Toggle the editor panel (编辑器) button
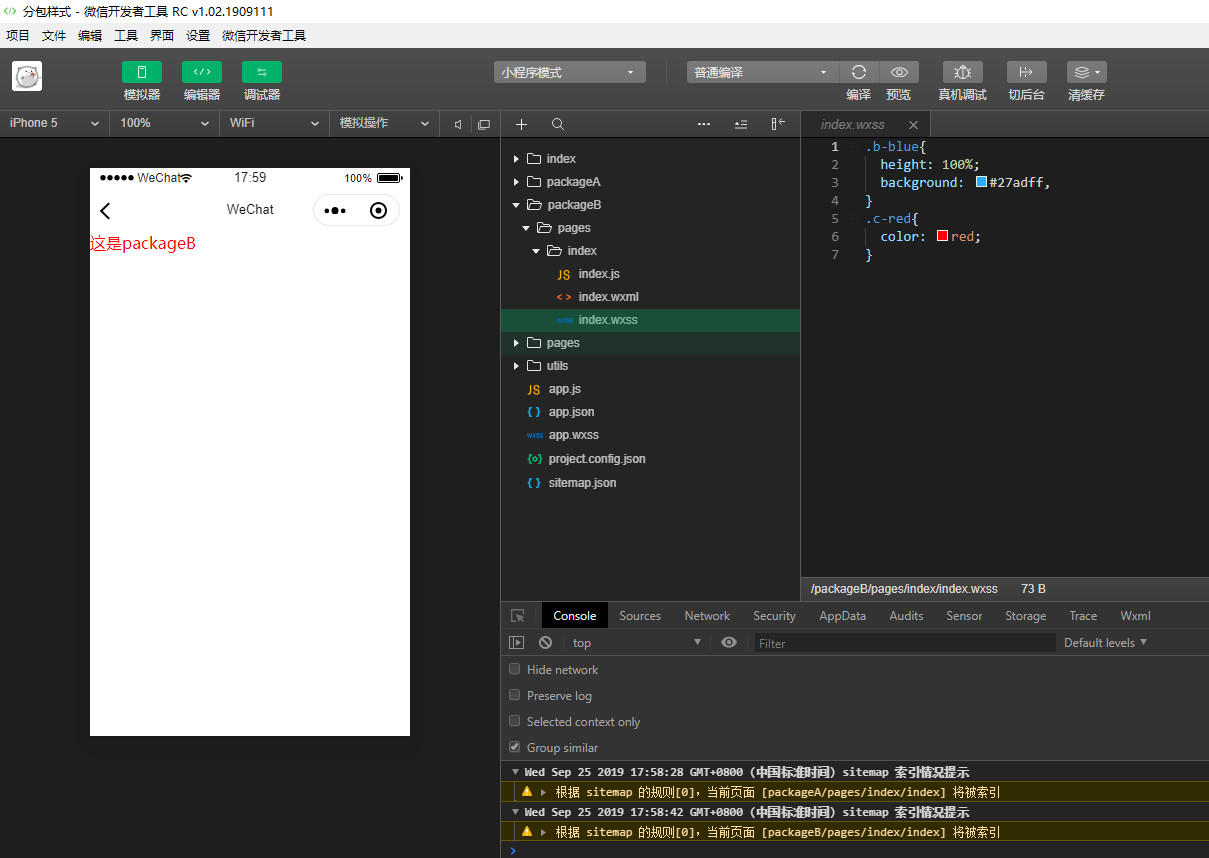This screenshot has width=1209, height=858. tap(202, 72)
